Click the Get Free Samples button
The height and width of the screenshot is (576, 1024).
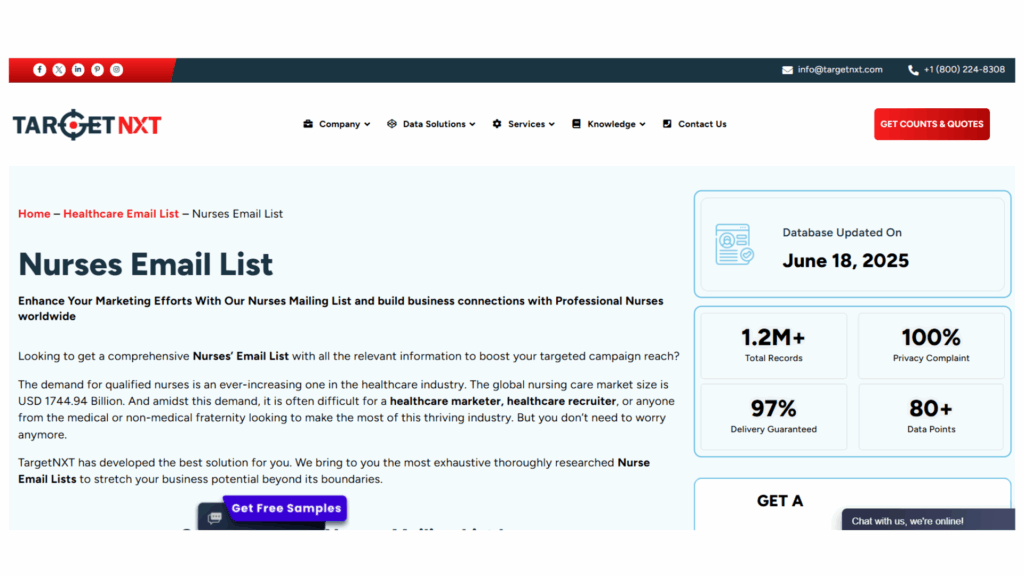[286, 508]
